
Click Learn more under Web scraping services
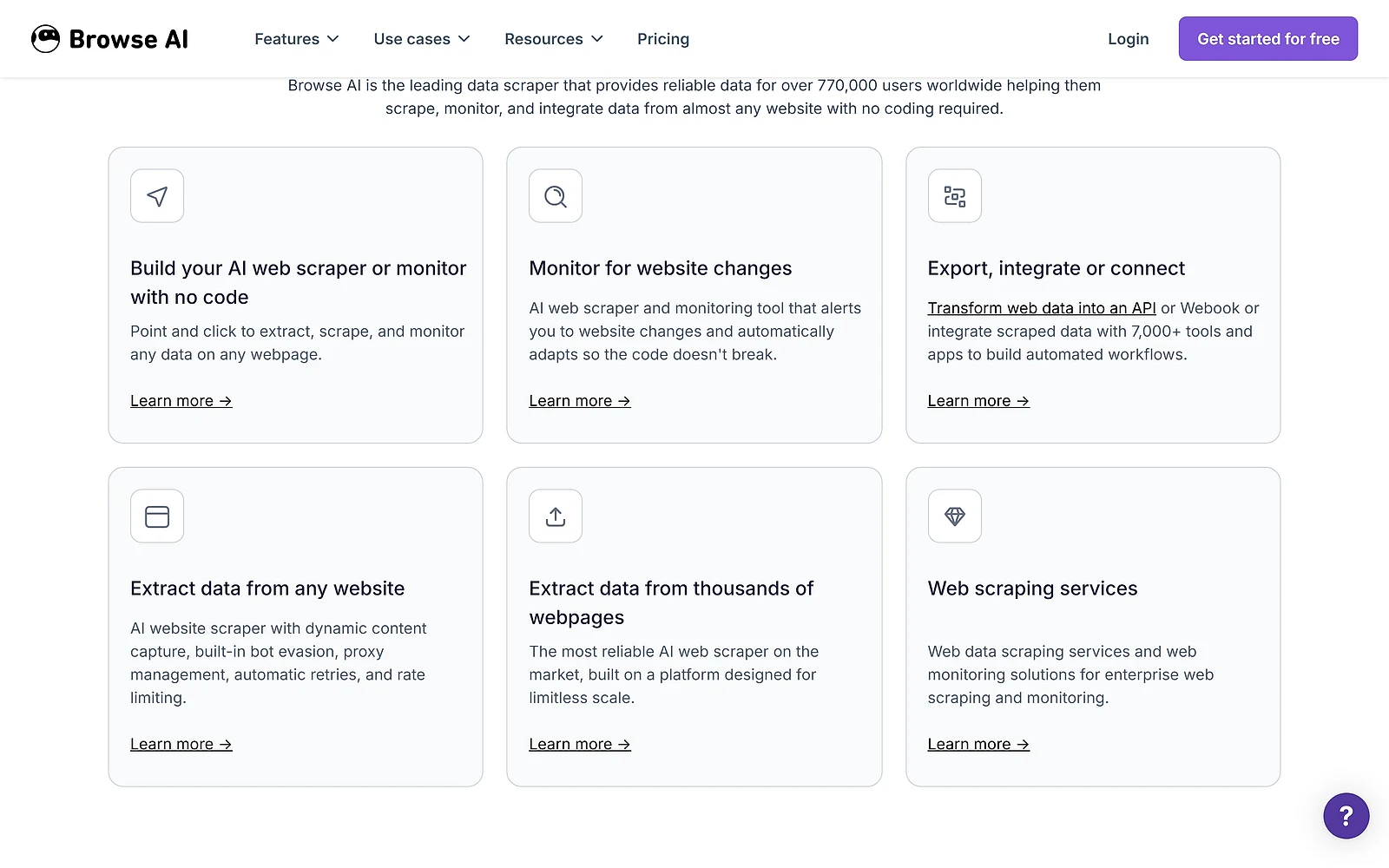(978, 744)
